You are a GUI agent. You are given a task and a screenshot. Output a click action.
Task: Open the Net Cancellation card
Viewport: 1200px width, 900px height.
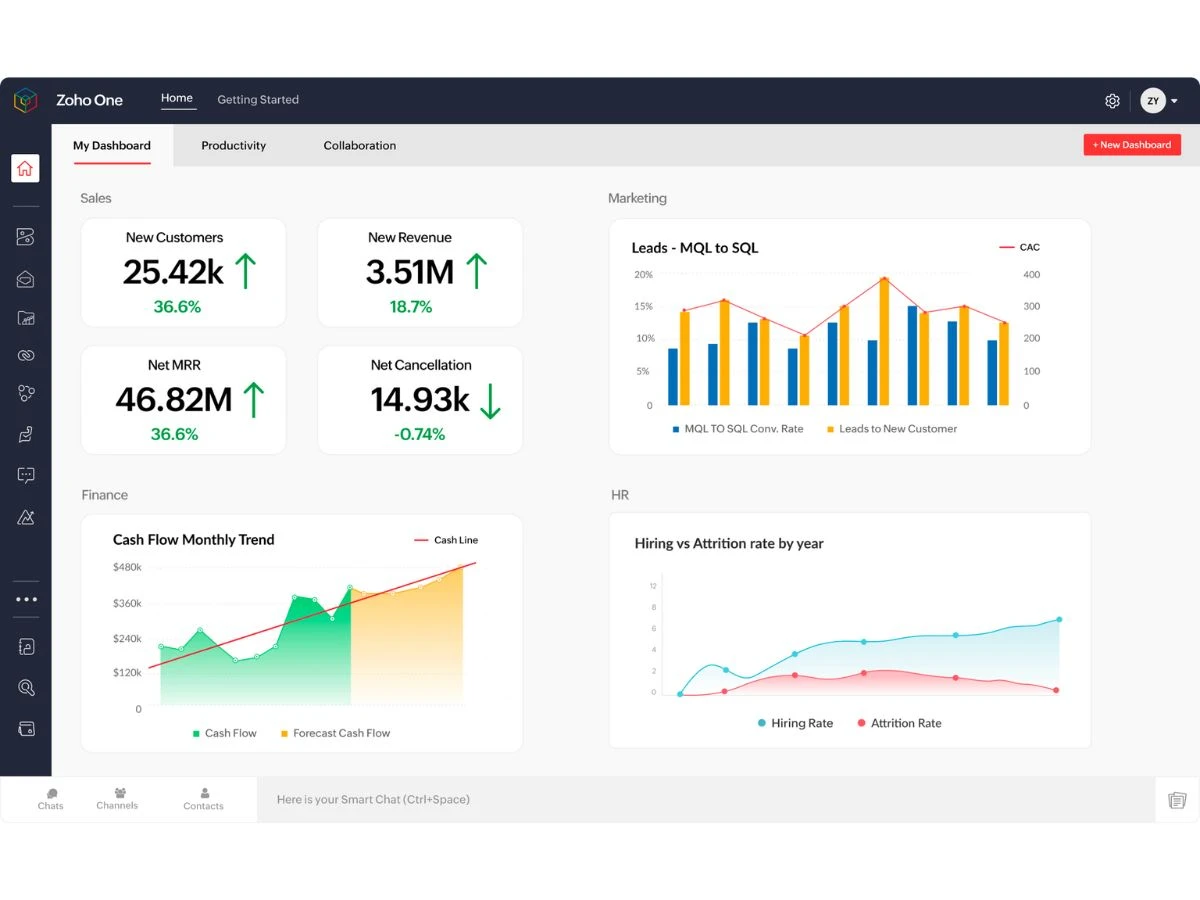click(x=420, y=400)
